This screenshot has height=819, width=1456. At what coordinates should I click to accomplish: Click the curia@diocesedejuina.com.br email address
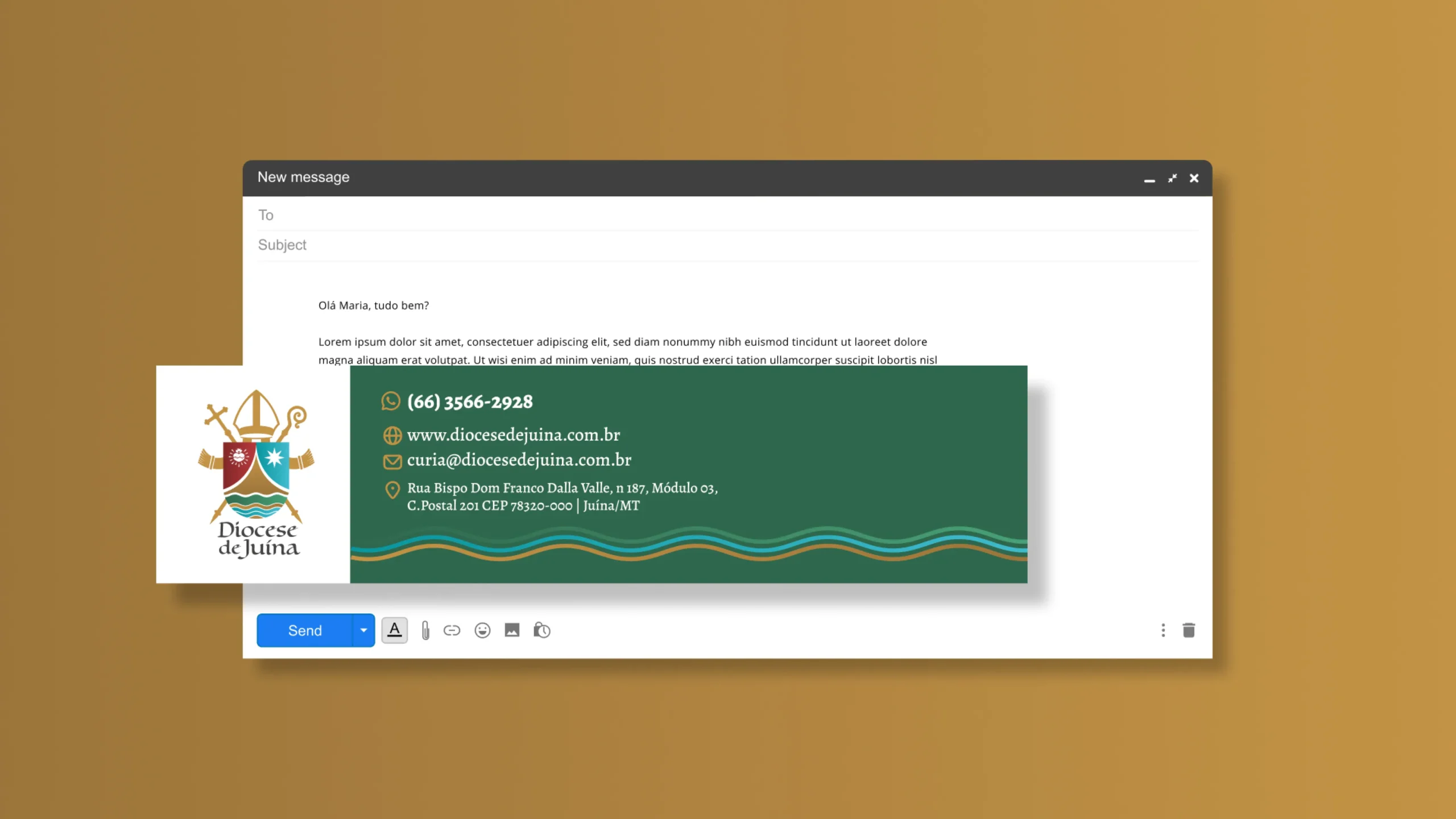tap(519, 460)
